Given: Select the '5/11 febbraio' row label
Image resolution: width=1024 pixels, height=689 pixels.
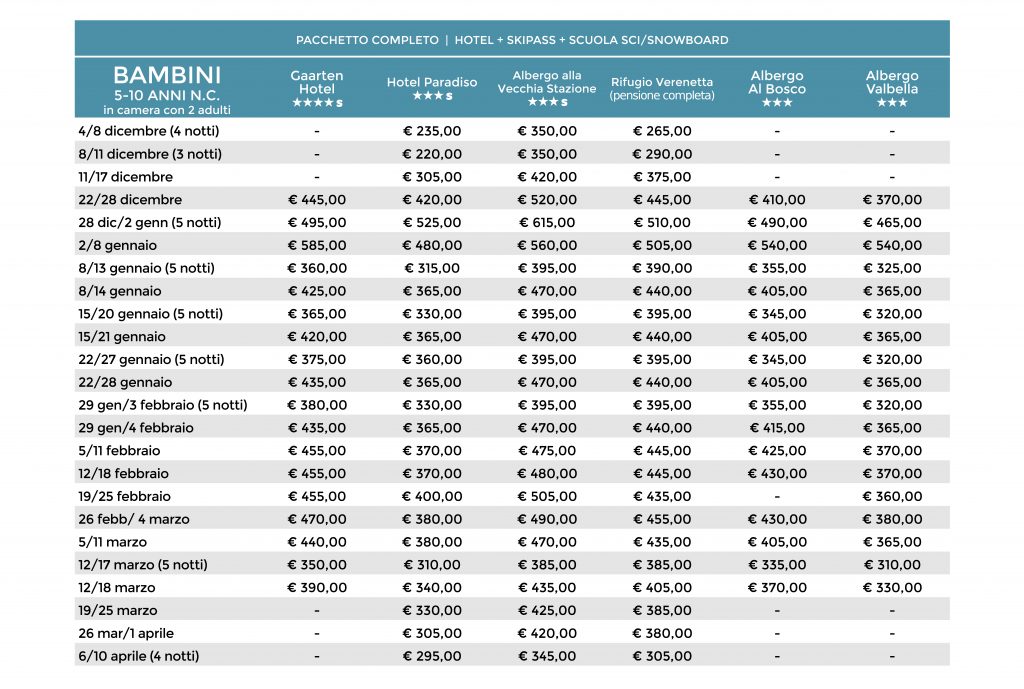Looking at the screenshot, I should tap(119, 451).
